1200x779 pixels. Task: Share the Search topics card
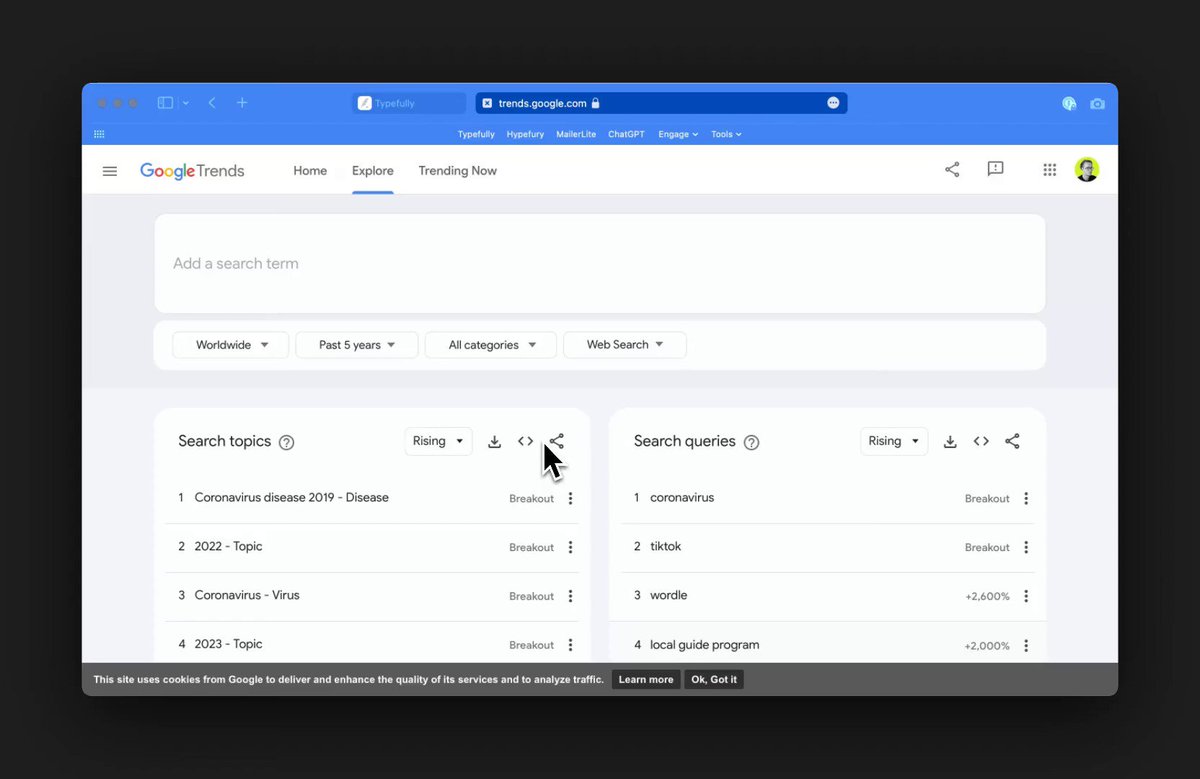point(557,441)
